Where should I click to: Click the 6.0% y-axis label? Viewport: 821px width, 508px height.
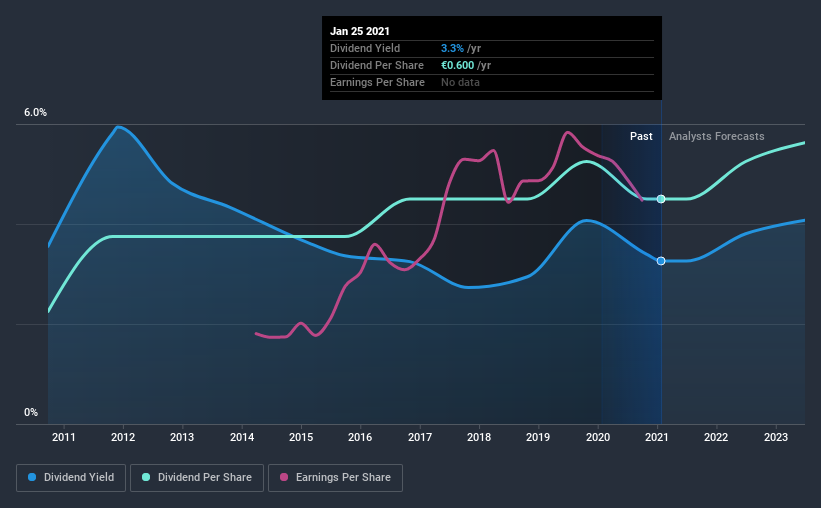click(35, 113)
